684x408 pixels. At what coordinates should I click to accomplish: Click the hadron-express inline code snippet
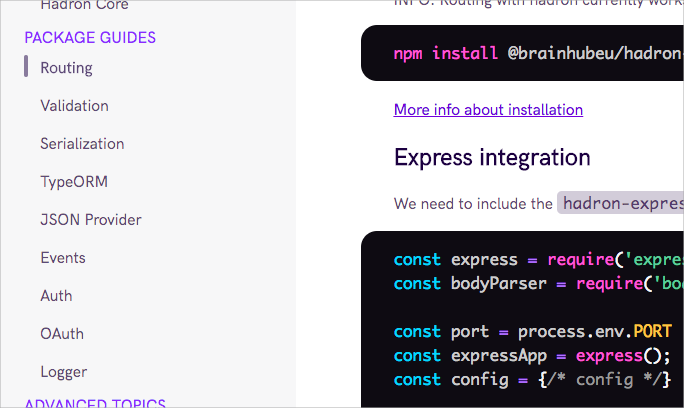(620, 203)
